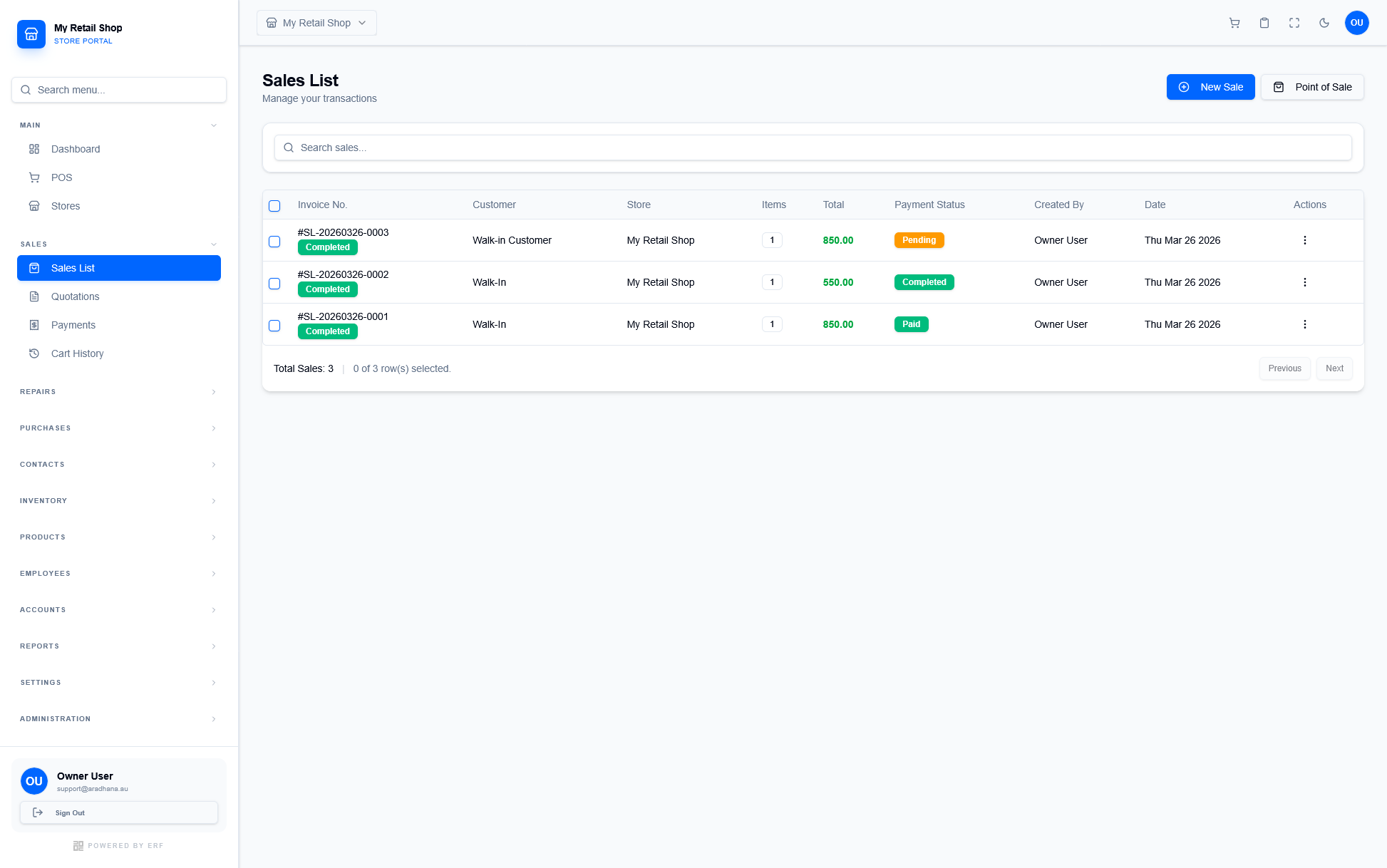Go to Dashboard in sidebar

point(119,149)
